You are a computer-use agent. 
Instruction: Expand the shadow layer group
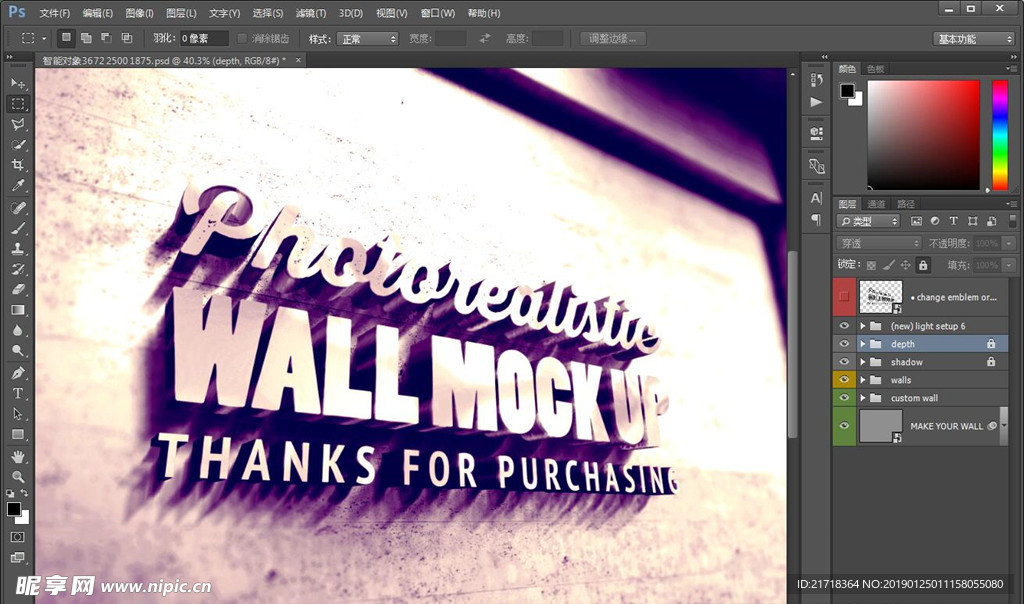tap(863, 362)
